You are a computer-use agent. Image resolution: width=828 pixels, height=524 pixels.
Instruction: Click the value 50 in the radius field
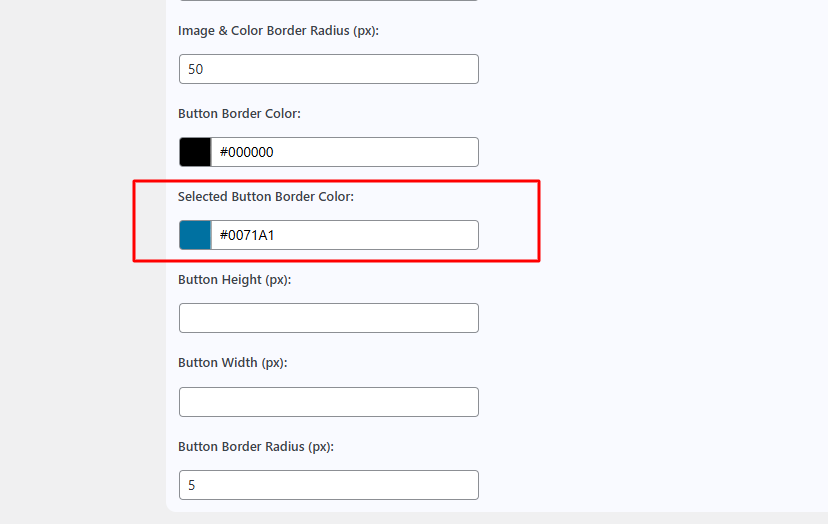click(x=196, y=69)
